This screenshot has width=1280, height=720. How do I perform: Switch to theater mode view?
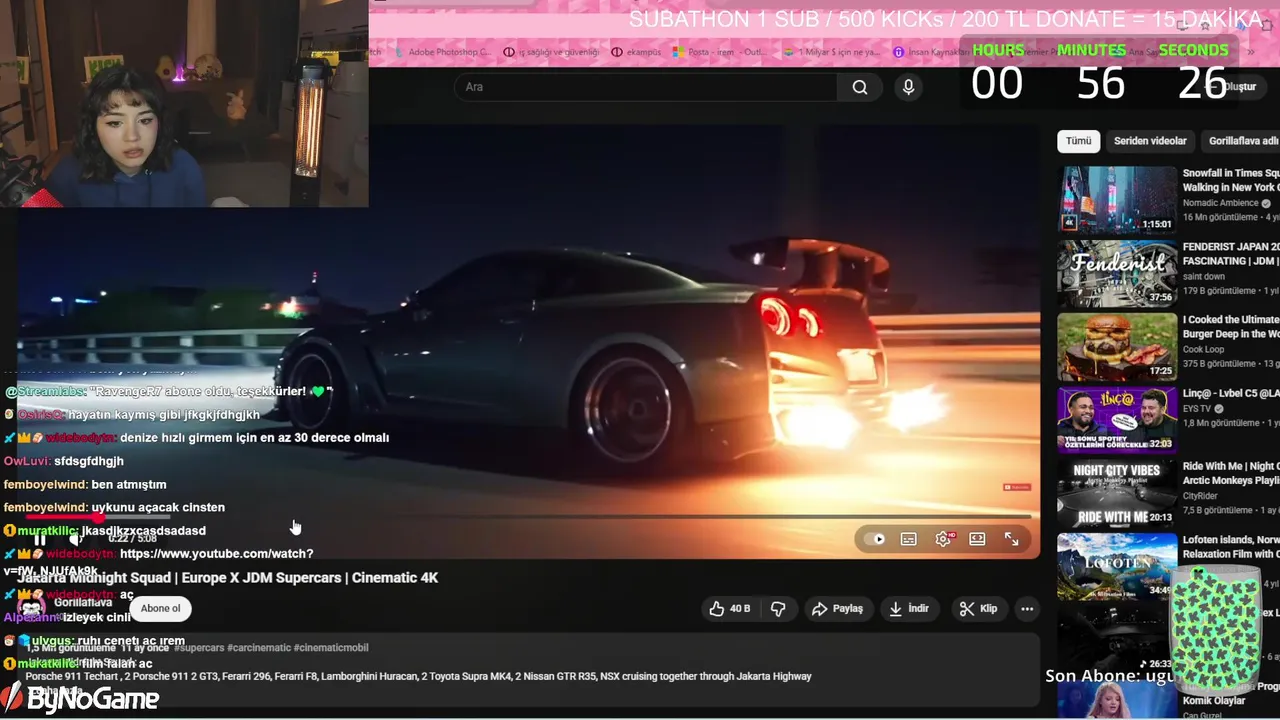coord(977,539)
